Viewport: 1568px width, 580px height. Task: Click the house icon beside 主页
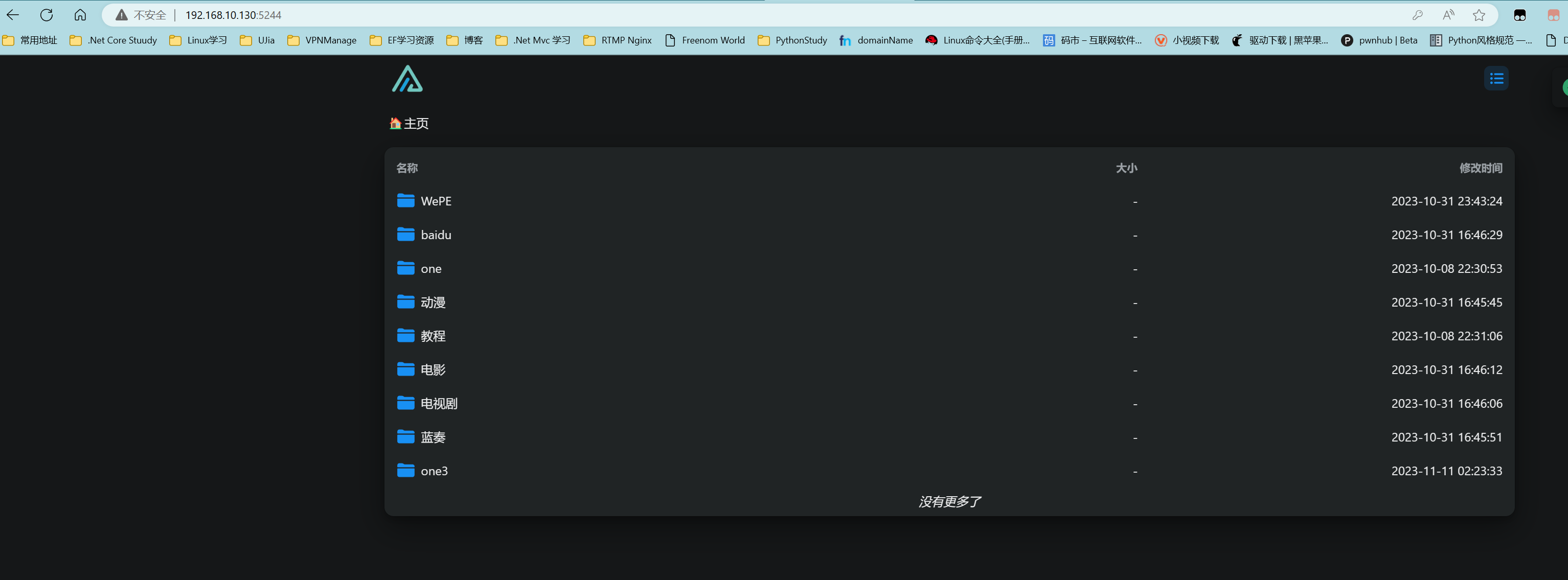395,124
